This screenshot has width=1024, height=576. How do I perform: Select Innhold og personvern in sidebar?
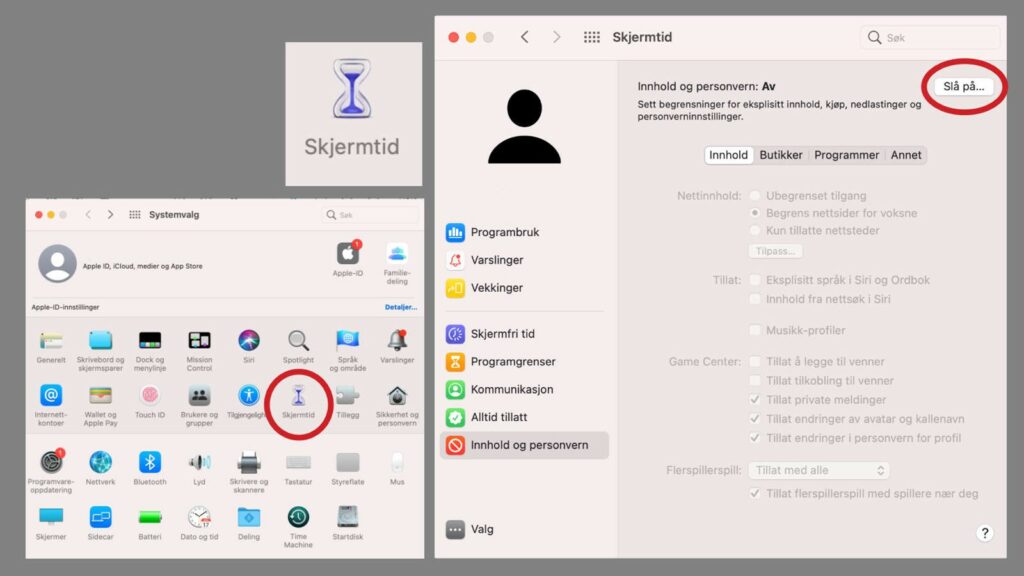point(524,445)
